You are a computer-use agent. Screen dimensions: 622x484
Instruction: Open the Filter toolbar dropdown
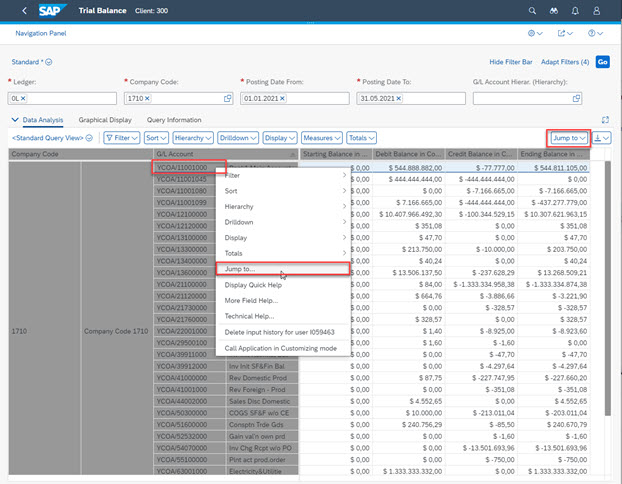click(121, 138)
